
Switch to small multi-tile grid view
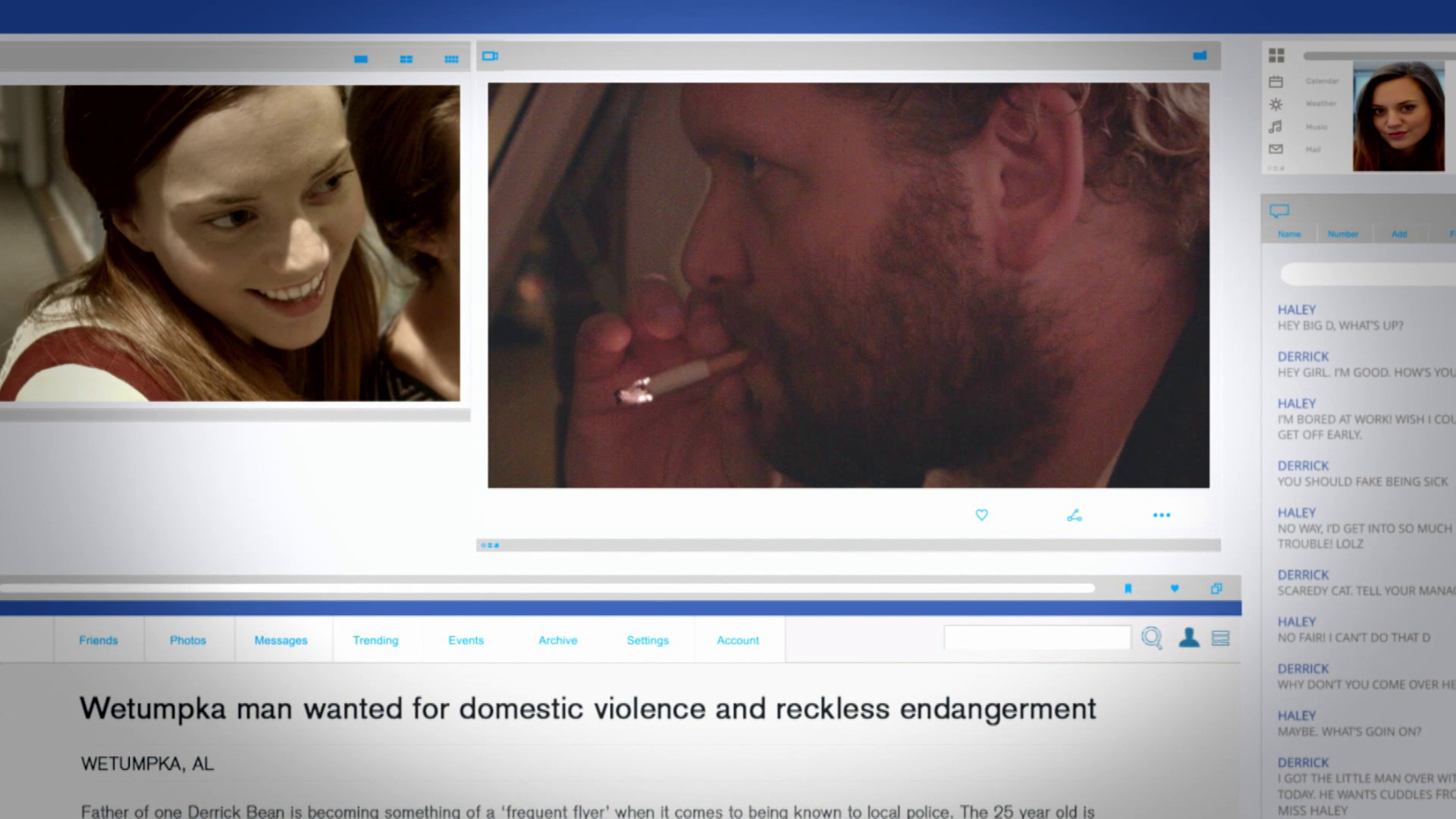point(451,59)
